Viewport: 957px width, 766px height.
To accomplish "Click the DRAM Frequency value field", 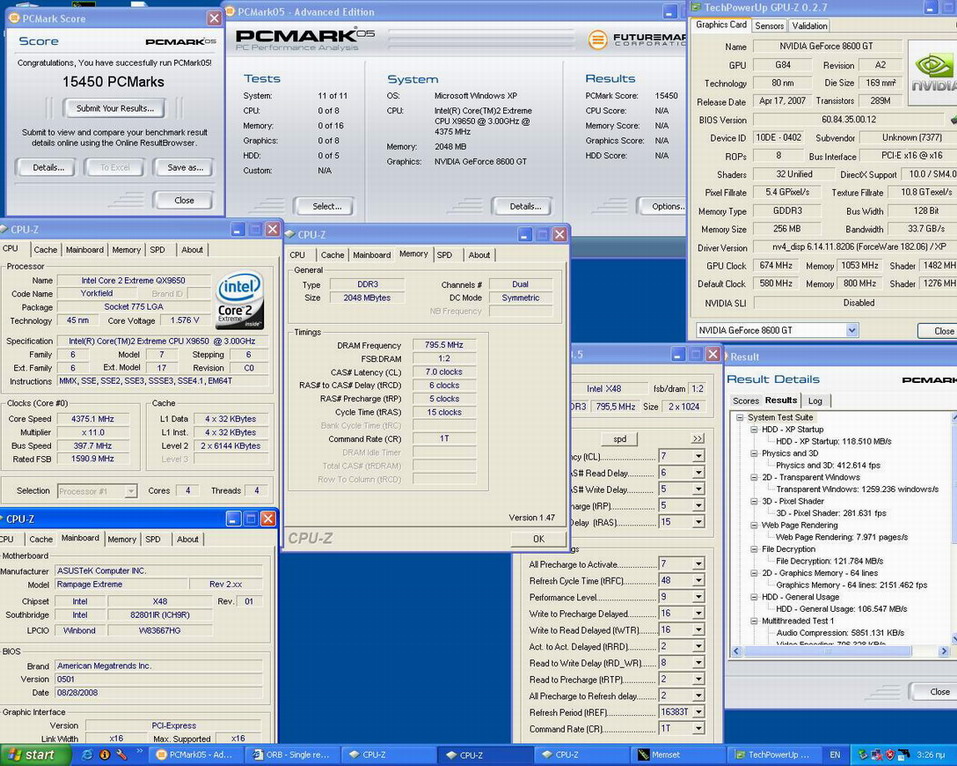I will point(444,345).
